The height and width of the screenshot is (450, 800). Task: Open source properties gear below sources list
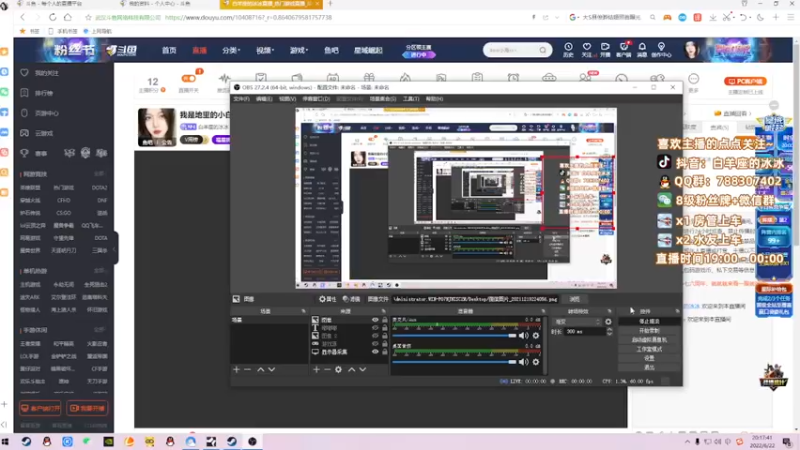(338, 369)
